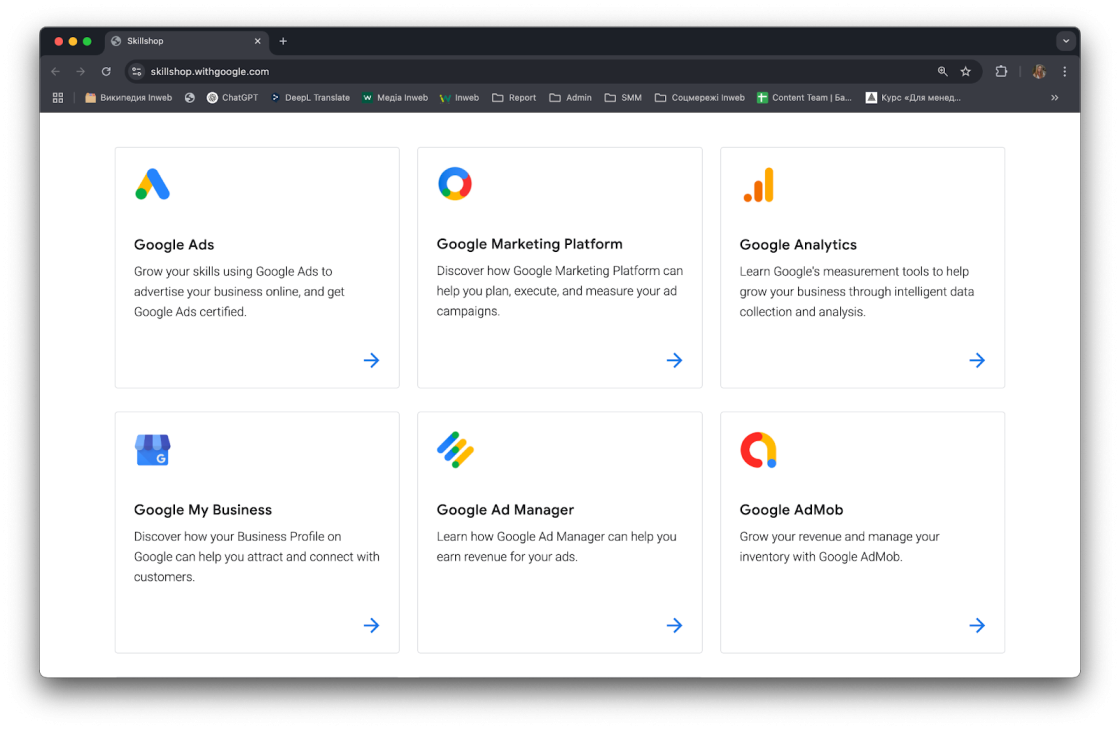This screenshot has width=1120, height=730.
Task: Select the Skillshop browser tab
Action: click(x=186, y=41)
